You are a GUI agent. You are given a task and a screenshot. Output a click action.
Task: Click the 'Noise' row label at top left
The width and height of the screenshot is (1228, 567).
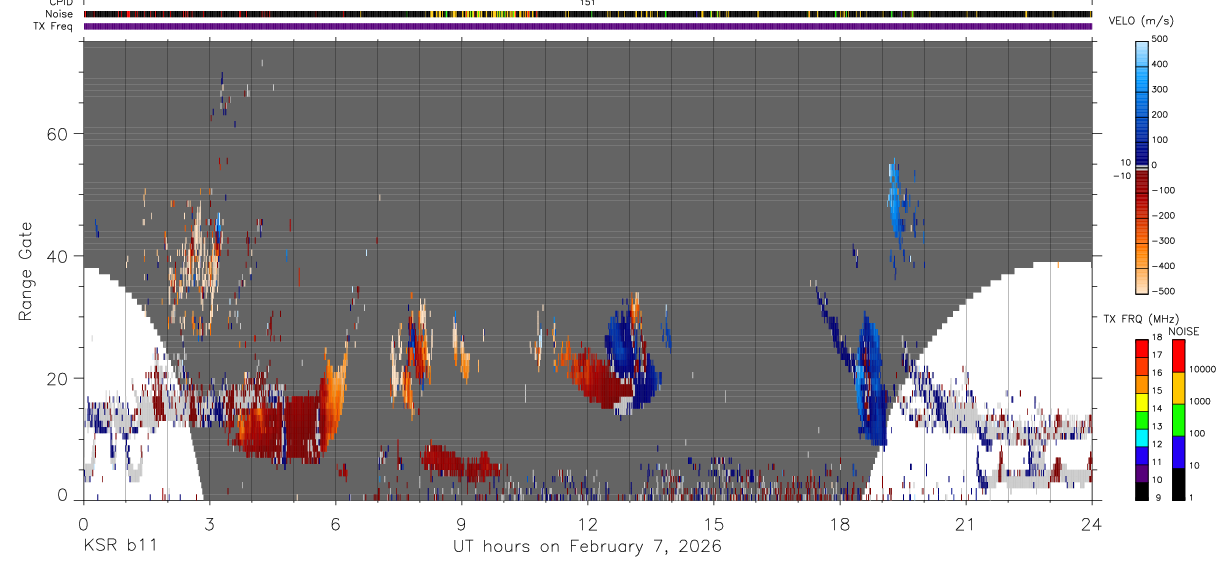point(59,14)
